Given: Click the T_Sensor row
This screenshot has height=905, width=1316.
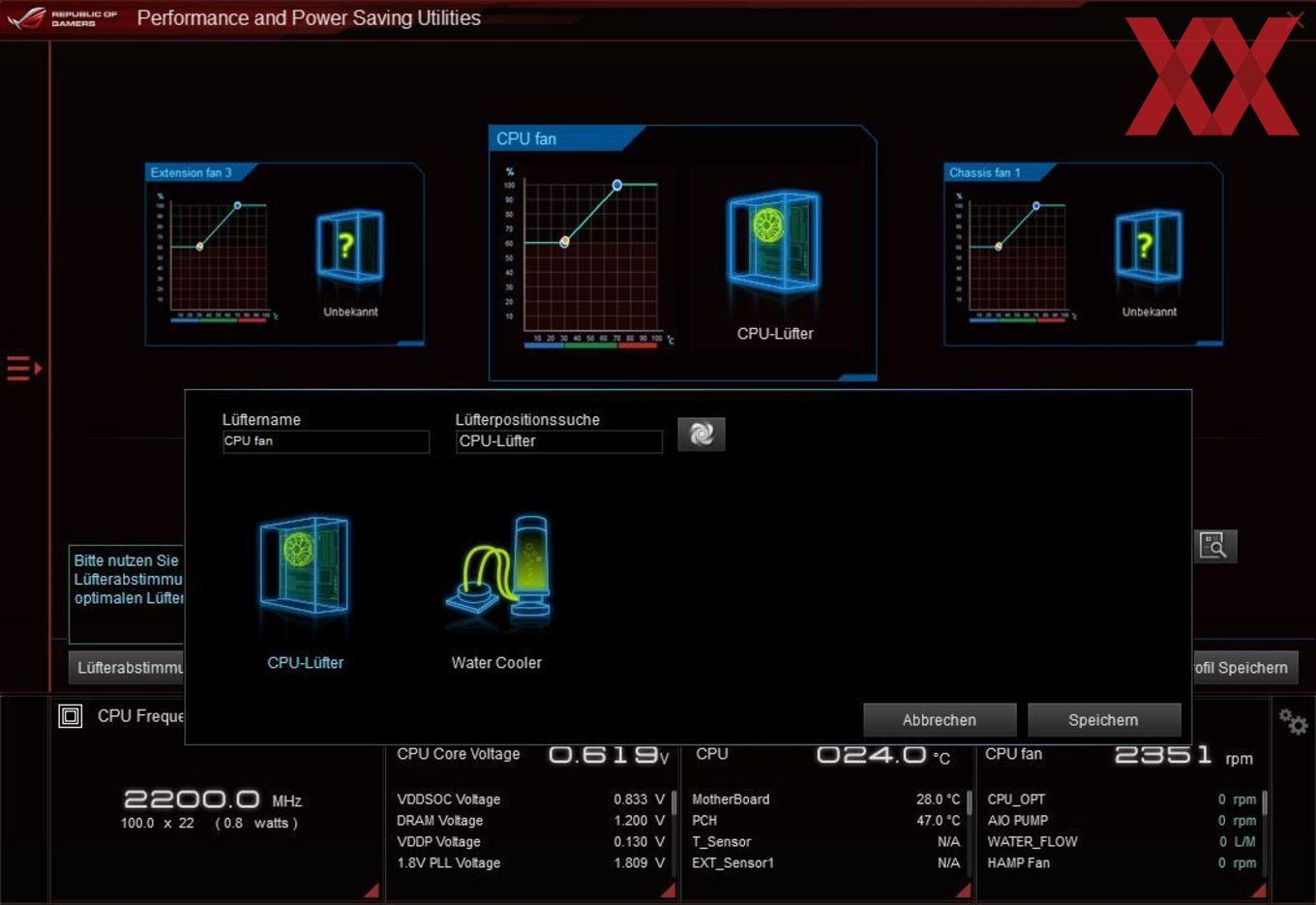Looking at the screenshot, I should coord(826,842).
